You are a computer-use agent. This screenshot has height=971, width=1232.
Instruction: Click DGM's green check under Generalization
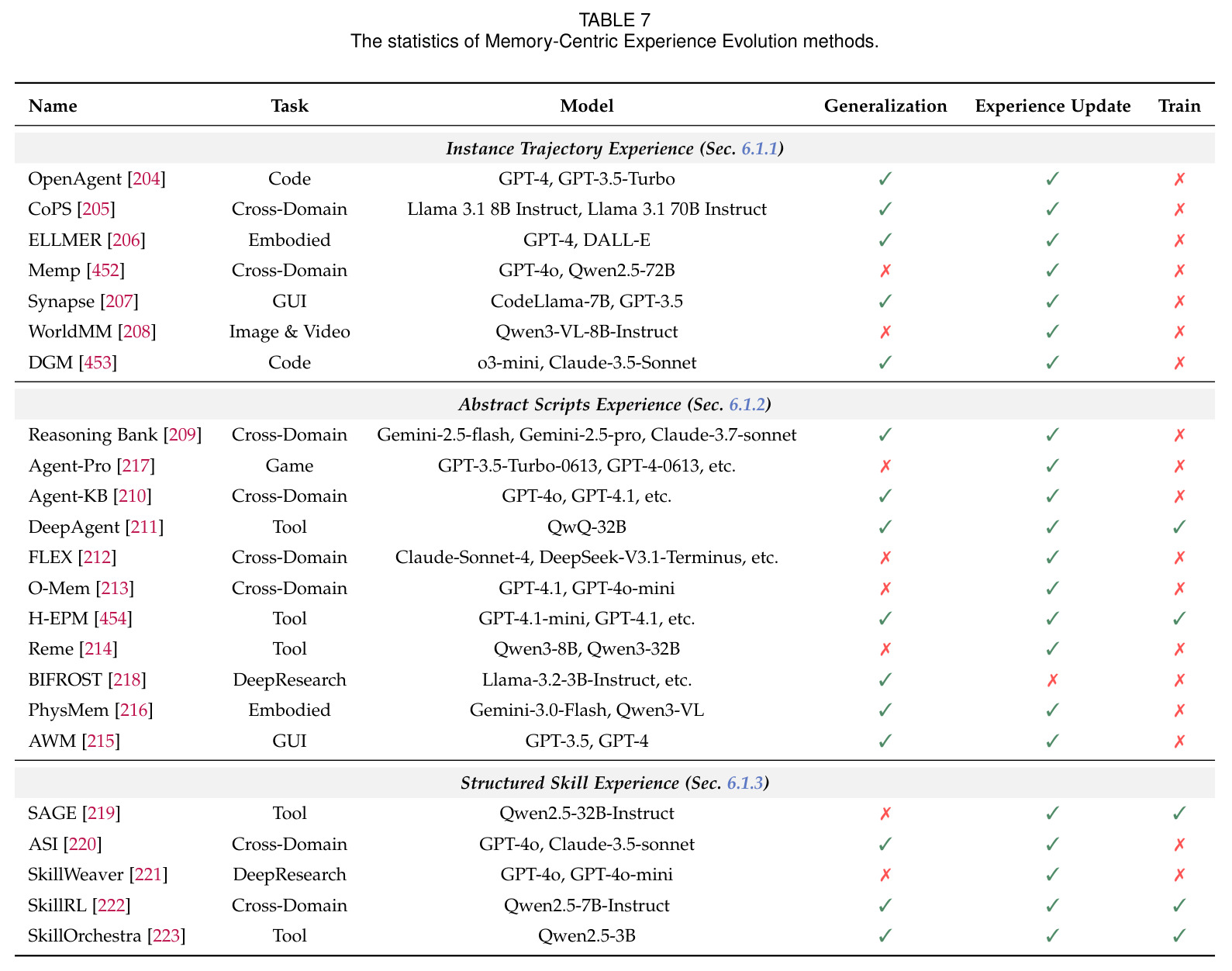tap(885, 363)
